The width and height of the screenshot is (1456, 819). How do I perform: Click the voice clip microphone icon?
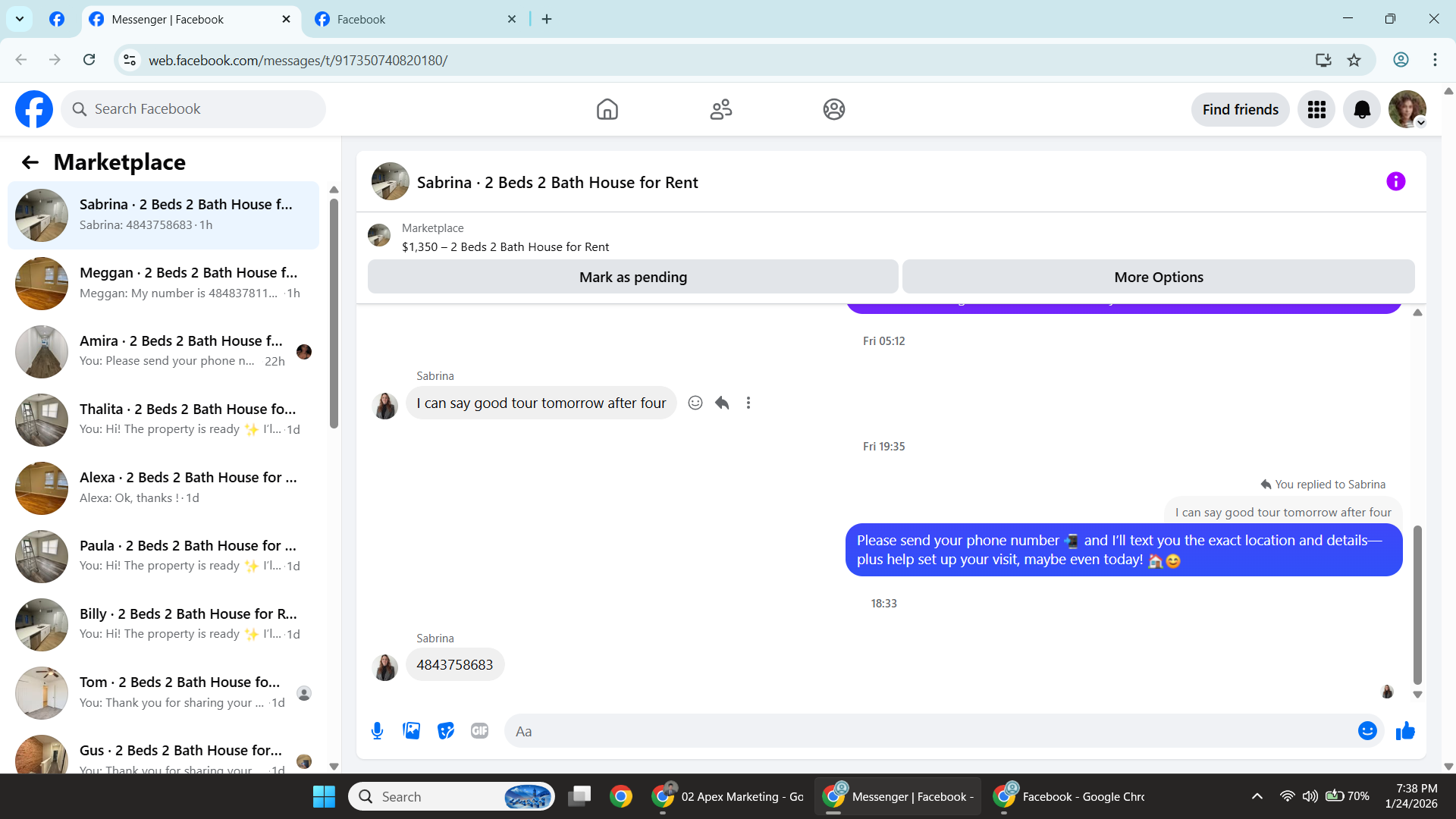coord(377,731)
